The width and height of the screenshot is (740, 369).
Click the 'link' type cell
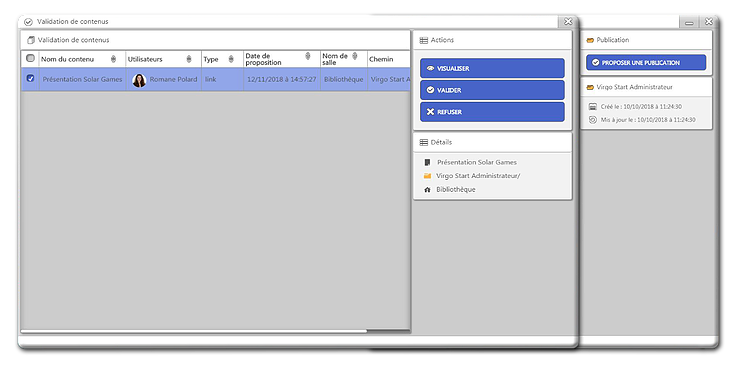pos(223,79)
